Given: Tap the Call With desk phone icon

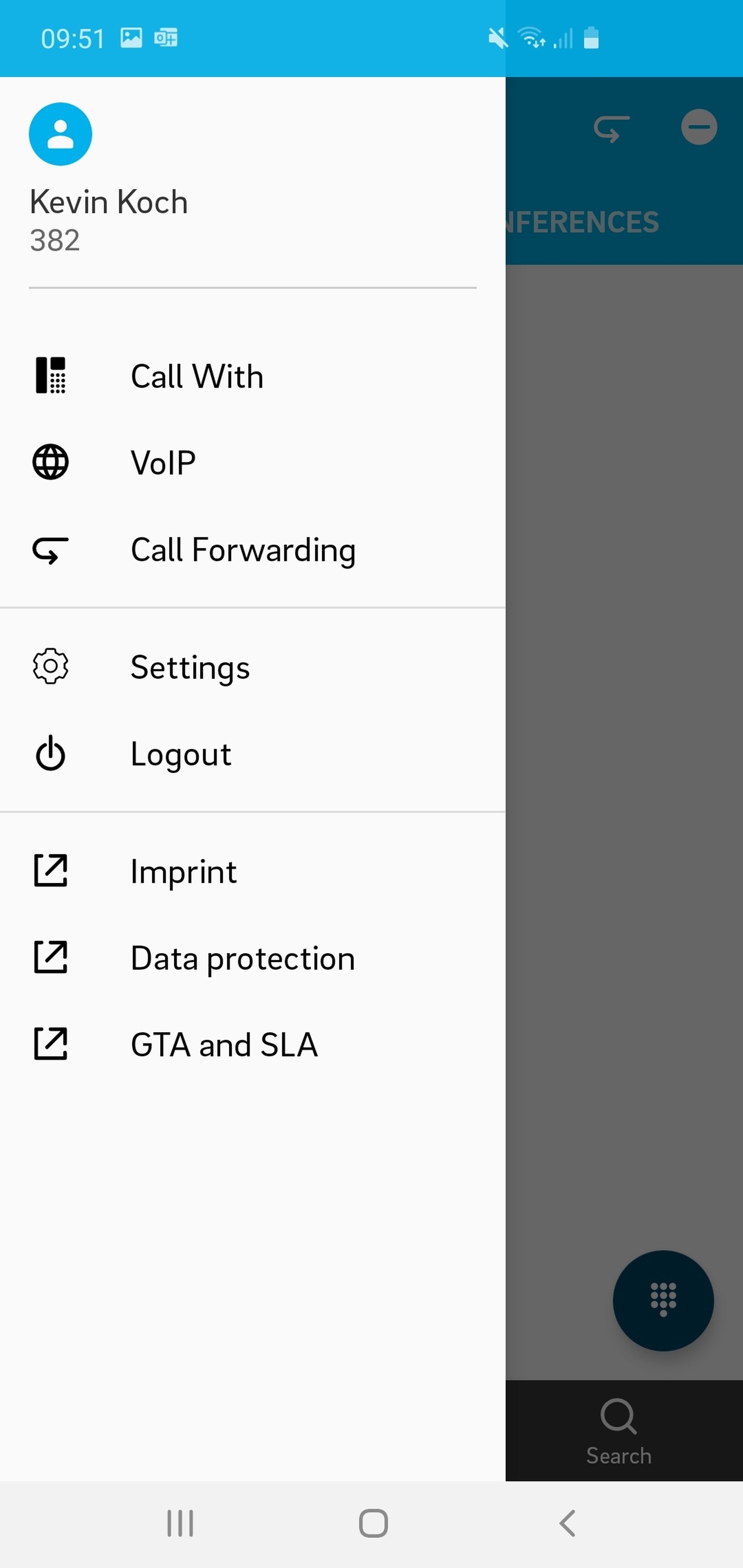Looking at the screenshot, I should 51,375.
